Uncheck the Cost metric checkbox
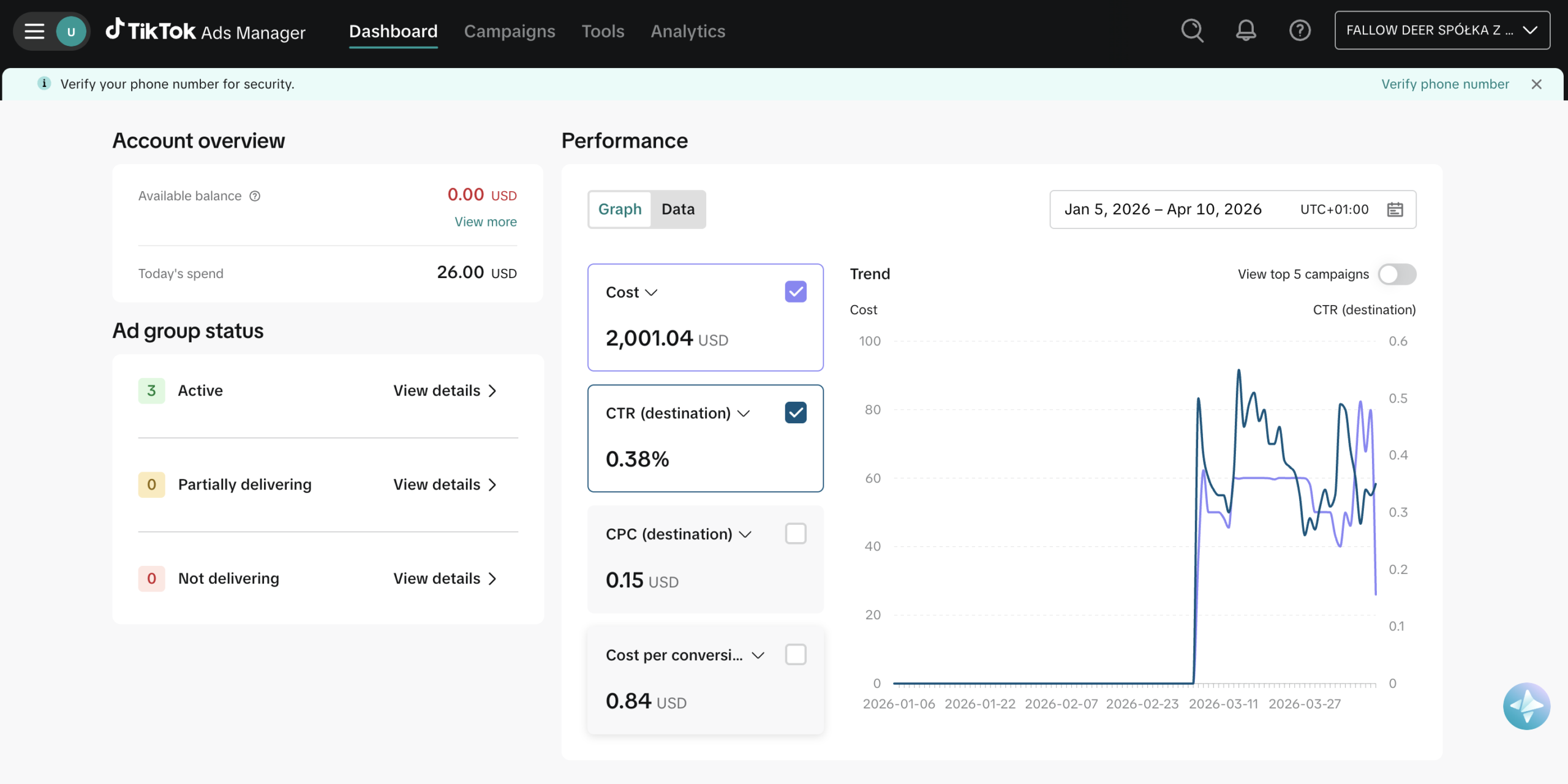1568x784 pixels. pos(795,292)
